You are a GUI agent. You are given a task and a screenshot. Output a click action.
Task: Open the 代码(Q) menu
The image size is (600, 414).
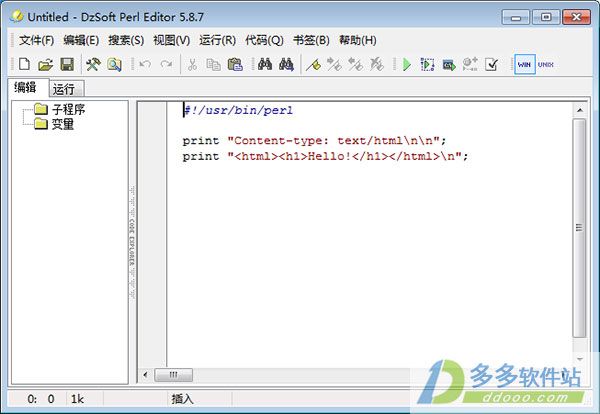[x=264, y=40]
